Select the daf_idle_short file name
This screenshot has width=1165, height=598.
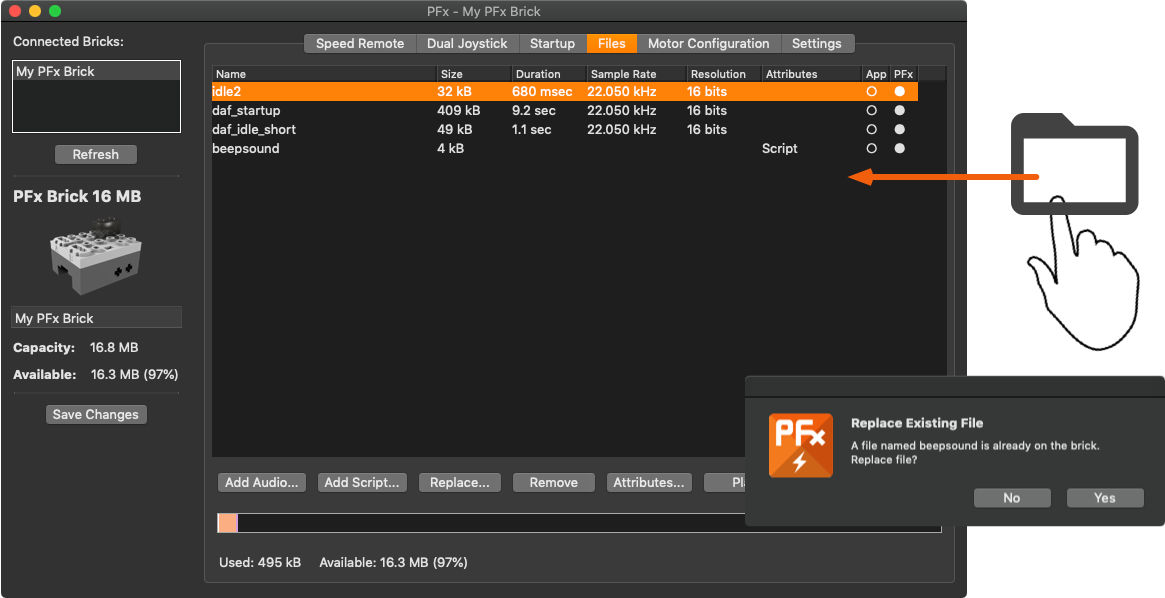click(x=254, y=129)
